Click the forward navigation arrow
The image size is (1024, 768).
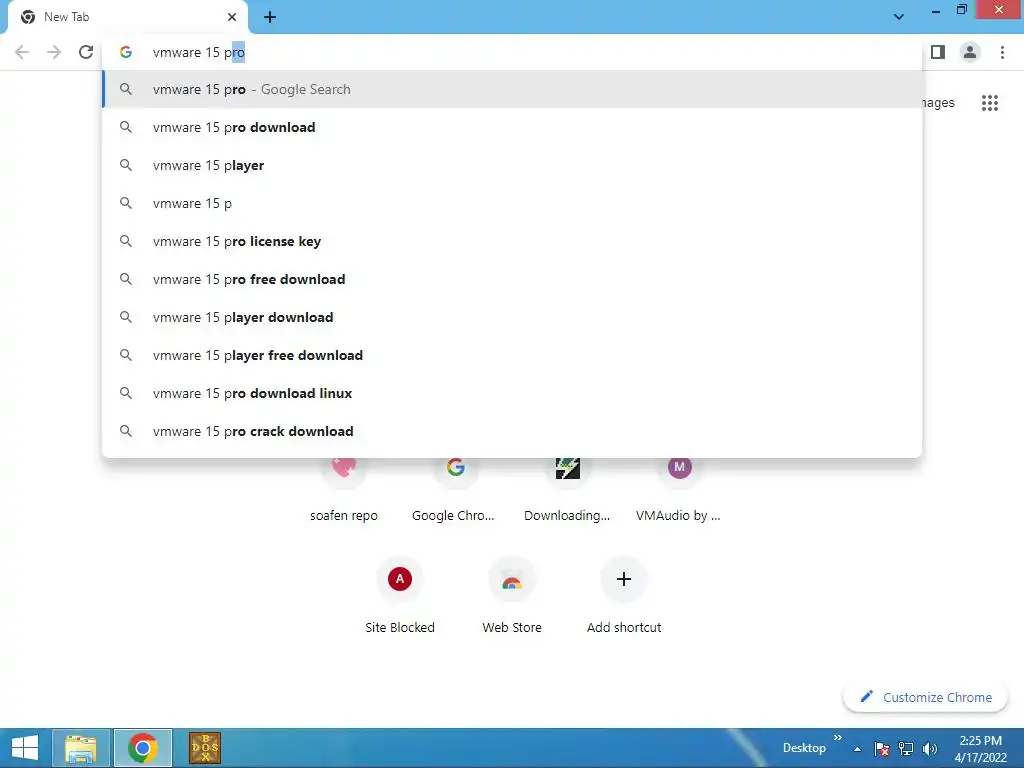pyautogui.click(x=54, y=52)
